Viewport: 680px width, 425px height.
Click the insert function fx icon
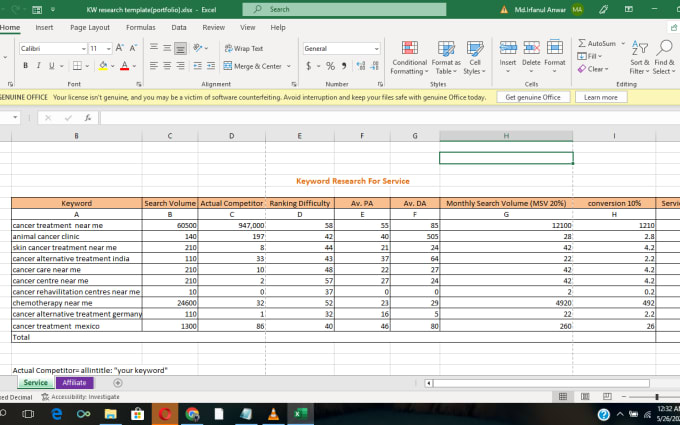pyautogui.click(x=88, y=118)
